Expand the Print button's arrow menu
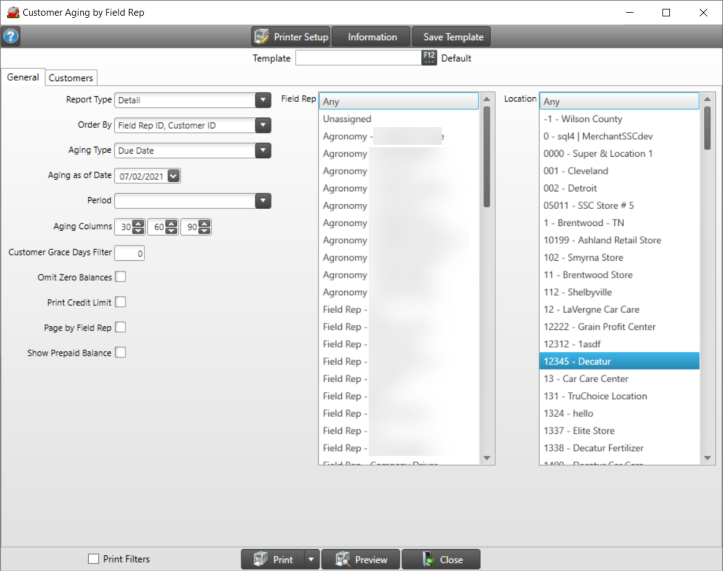 click(x=311, y=560)
